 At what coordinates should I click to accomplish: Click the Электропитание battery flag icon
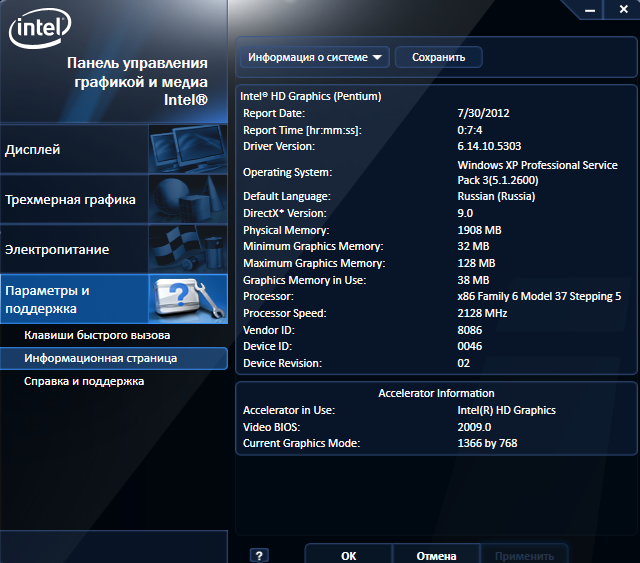[x=188, y=249]
